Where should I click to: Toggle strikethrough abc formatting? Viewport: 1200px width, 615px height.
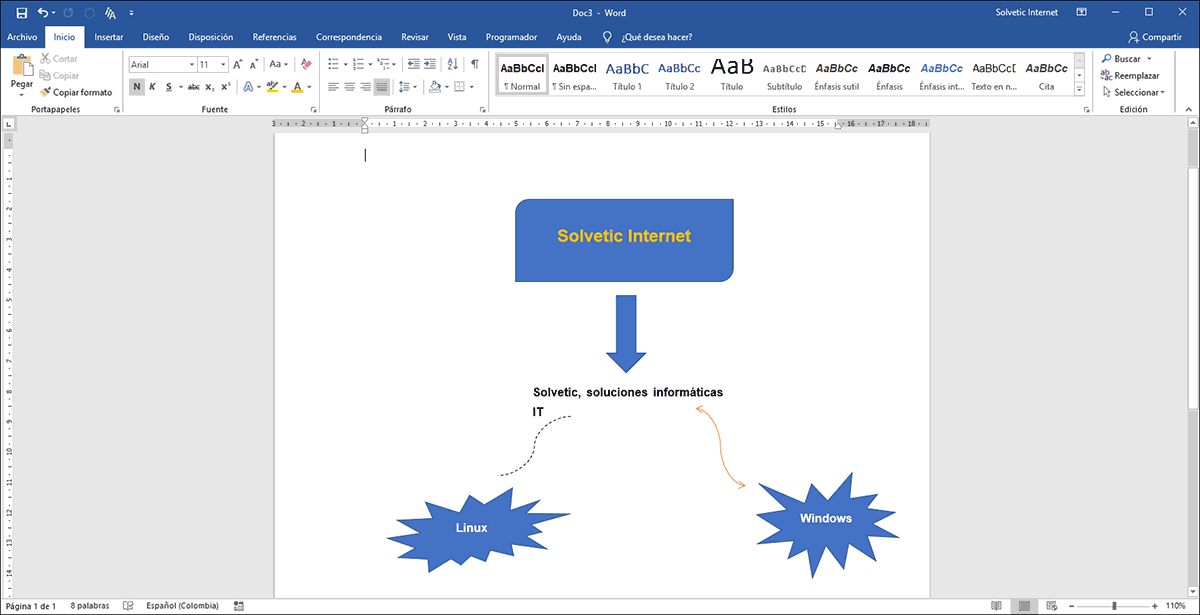click(192, 87)
